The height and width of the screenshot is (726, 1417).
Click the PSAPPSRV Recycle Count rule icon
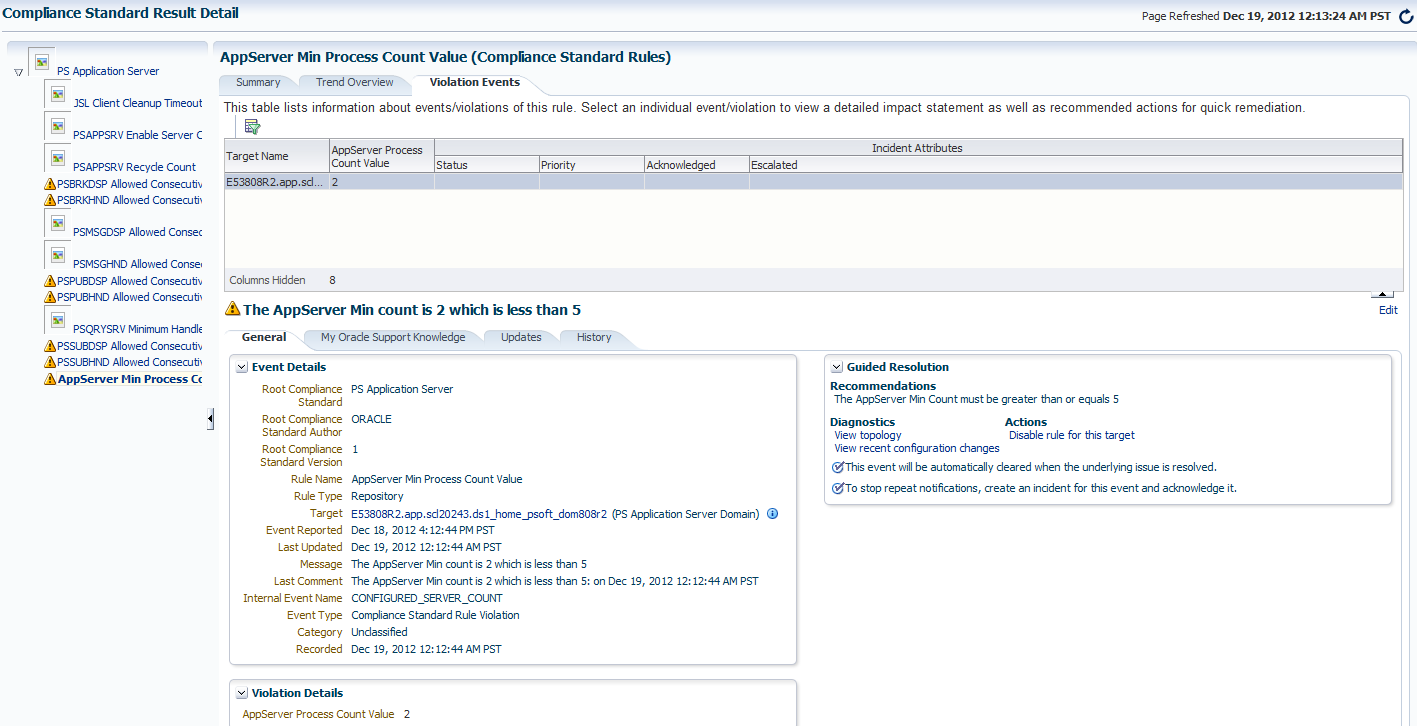click(x=58, y=158)
